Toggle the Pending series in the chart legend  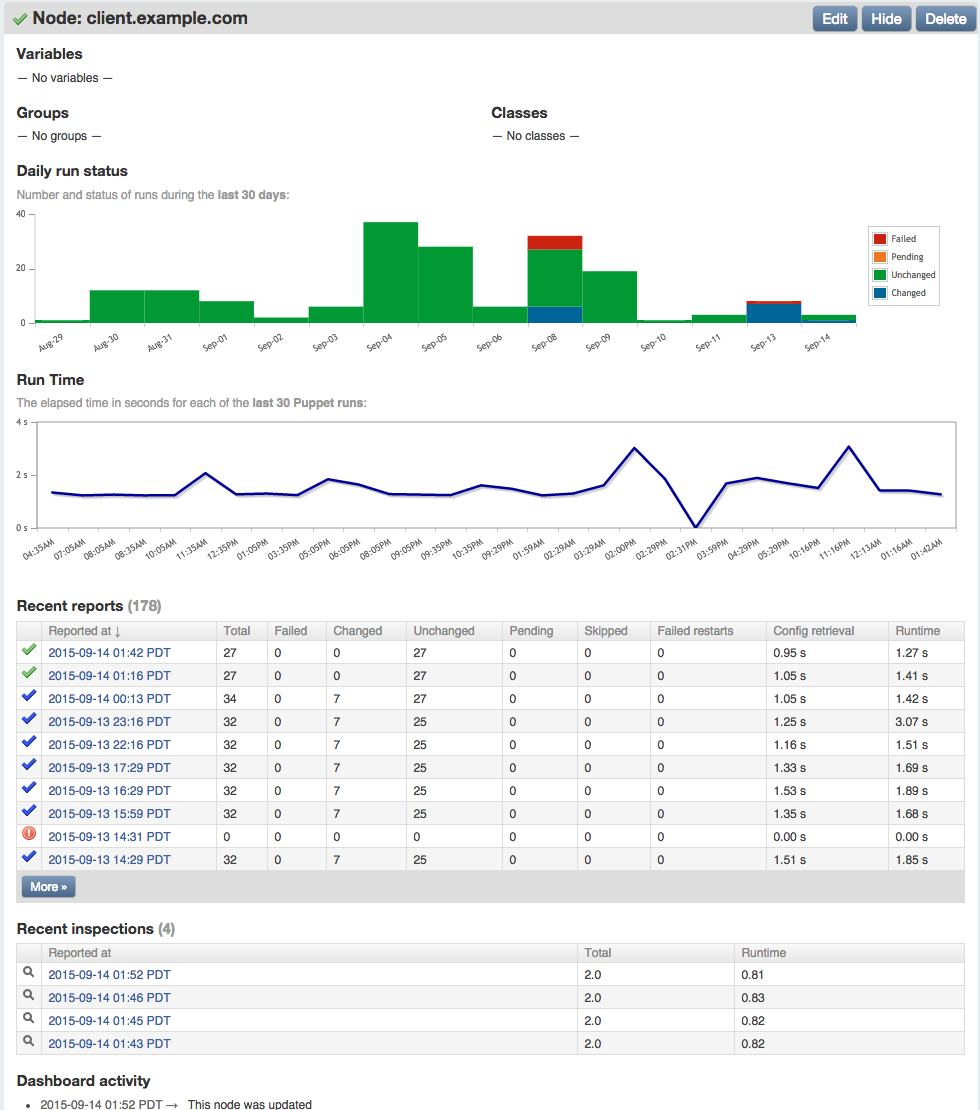[903, 256]
